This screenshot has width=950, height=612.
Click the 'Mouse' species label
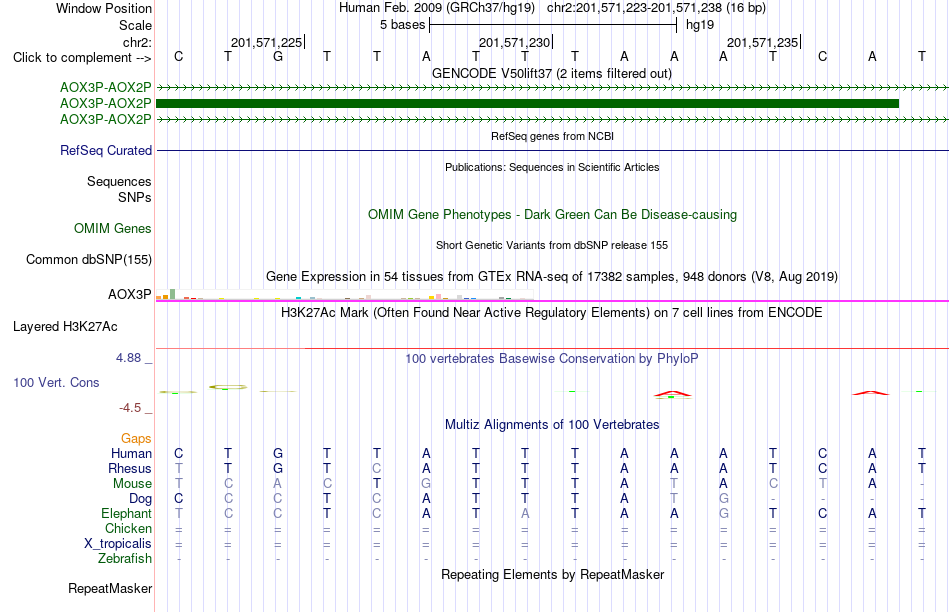pyautogui.click(x=132, y=484)
